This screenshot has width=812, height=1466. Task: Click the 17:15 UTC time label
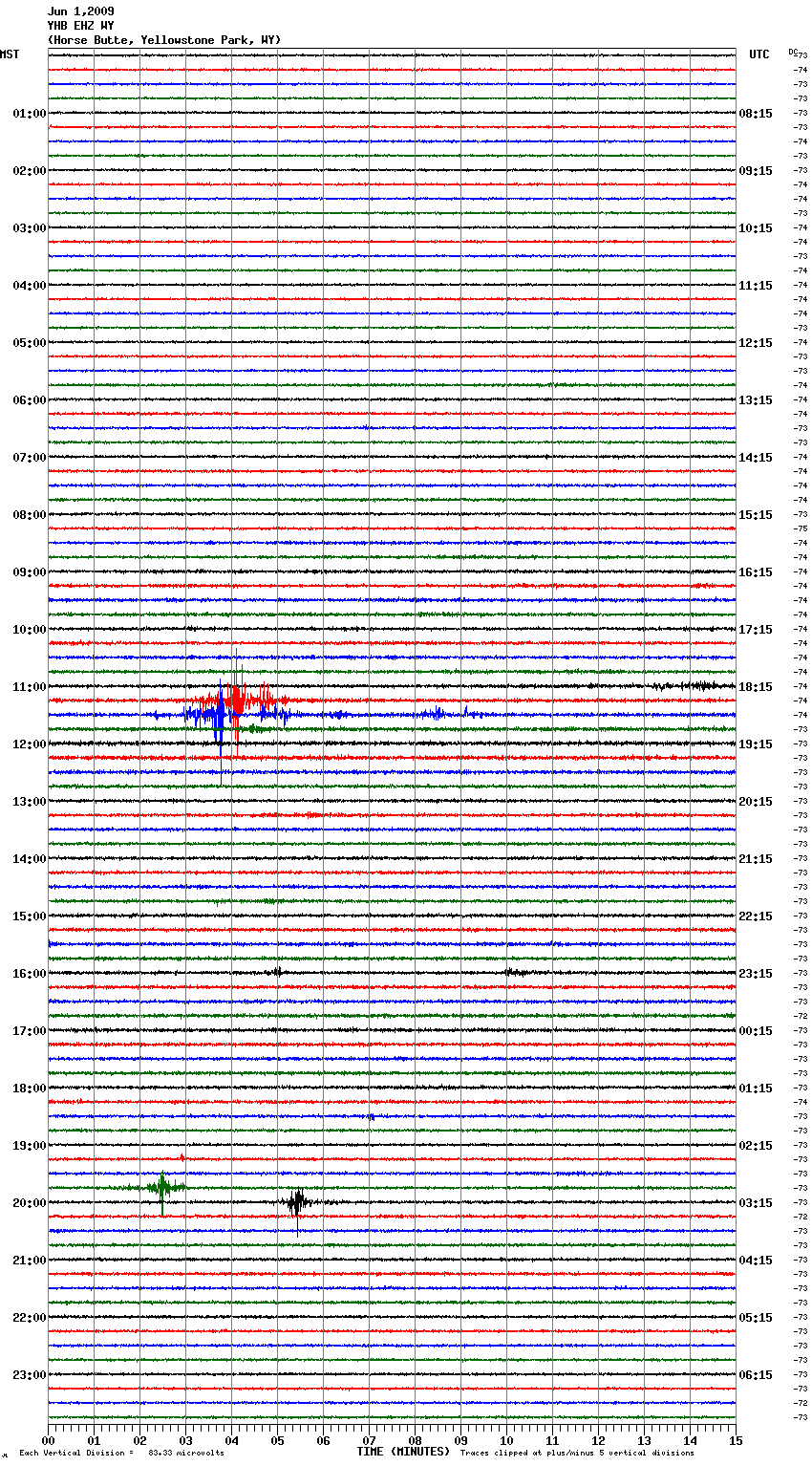[x=756, y=630]
